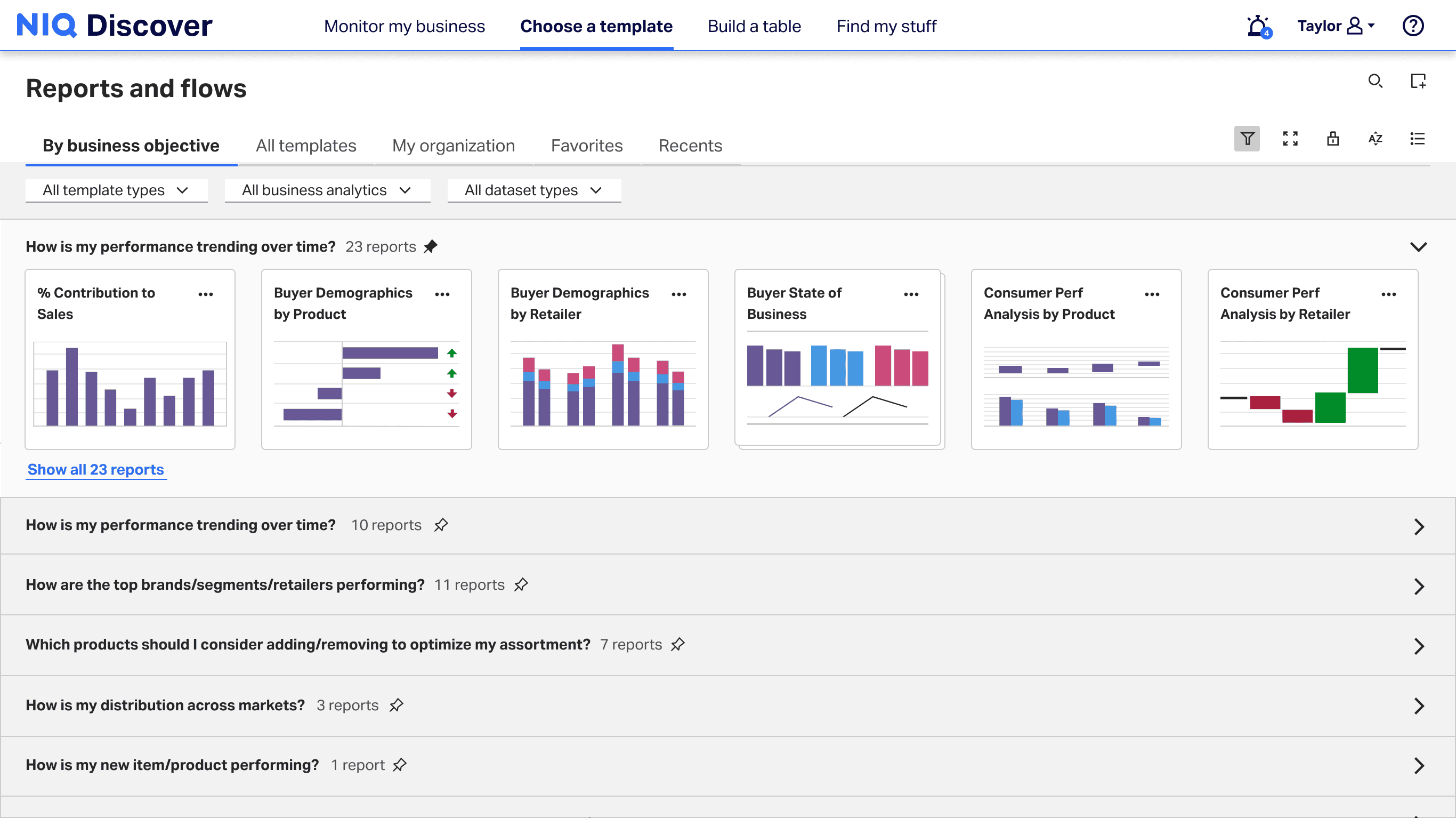Collapse the 23 reports performance section
The width and height of the screenshot is (1456, 818).
click(1418, 247)
